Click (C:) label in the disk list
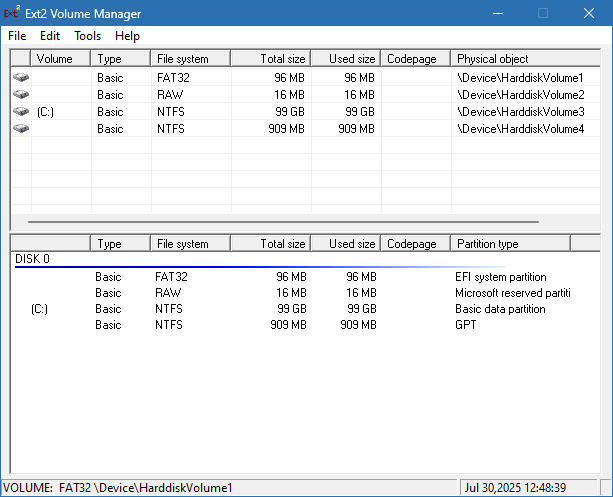Image resolution: width=613 pixels, height=497 pixels. point(39,309)
